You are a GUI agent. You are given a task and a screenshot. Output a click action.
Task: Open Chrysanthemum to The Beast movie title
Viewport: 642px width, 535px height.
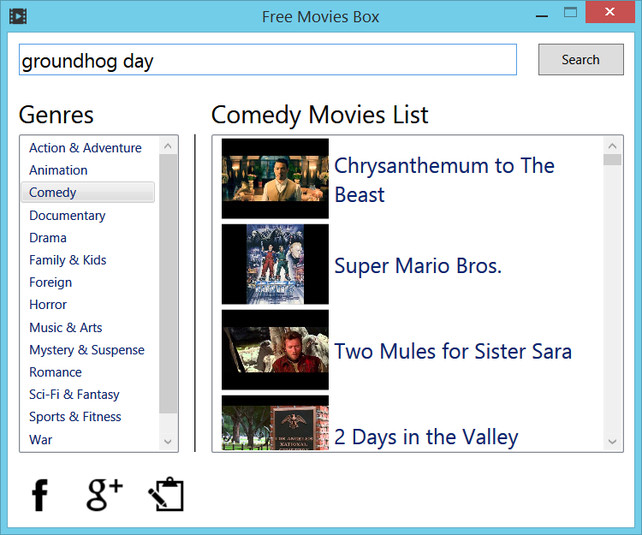(444, 180)
